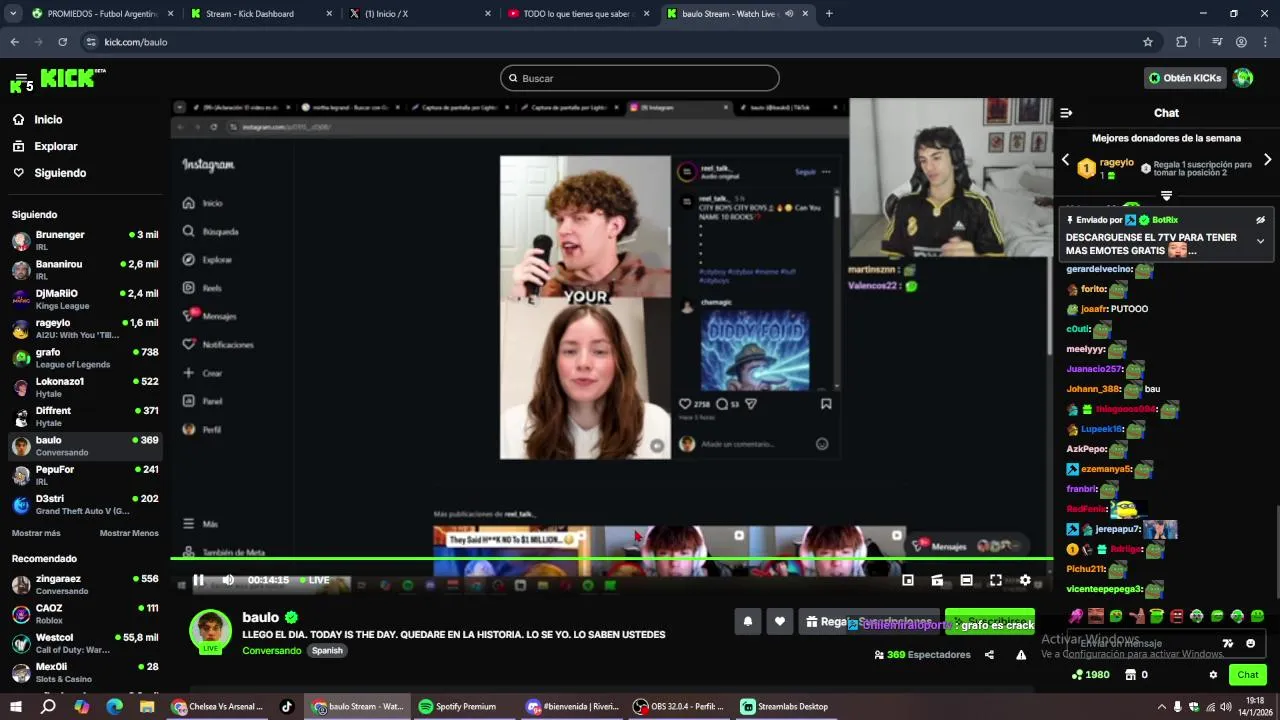
Task: Open user profile avatar menu
Action: click(x=1243, y=78)
